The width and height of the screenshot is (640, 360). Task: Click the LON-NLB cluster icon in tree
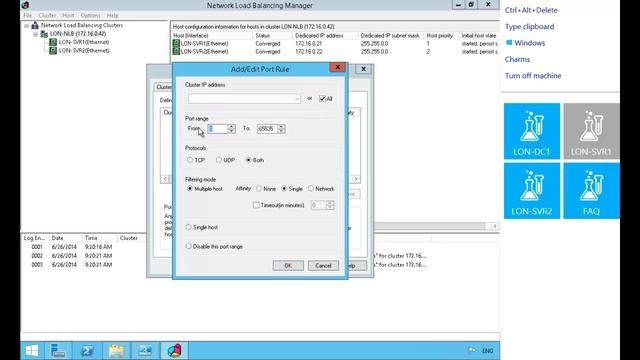point(44,34)
